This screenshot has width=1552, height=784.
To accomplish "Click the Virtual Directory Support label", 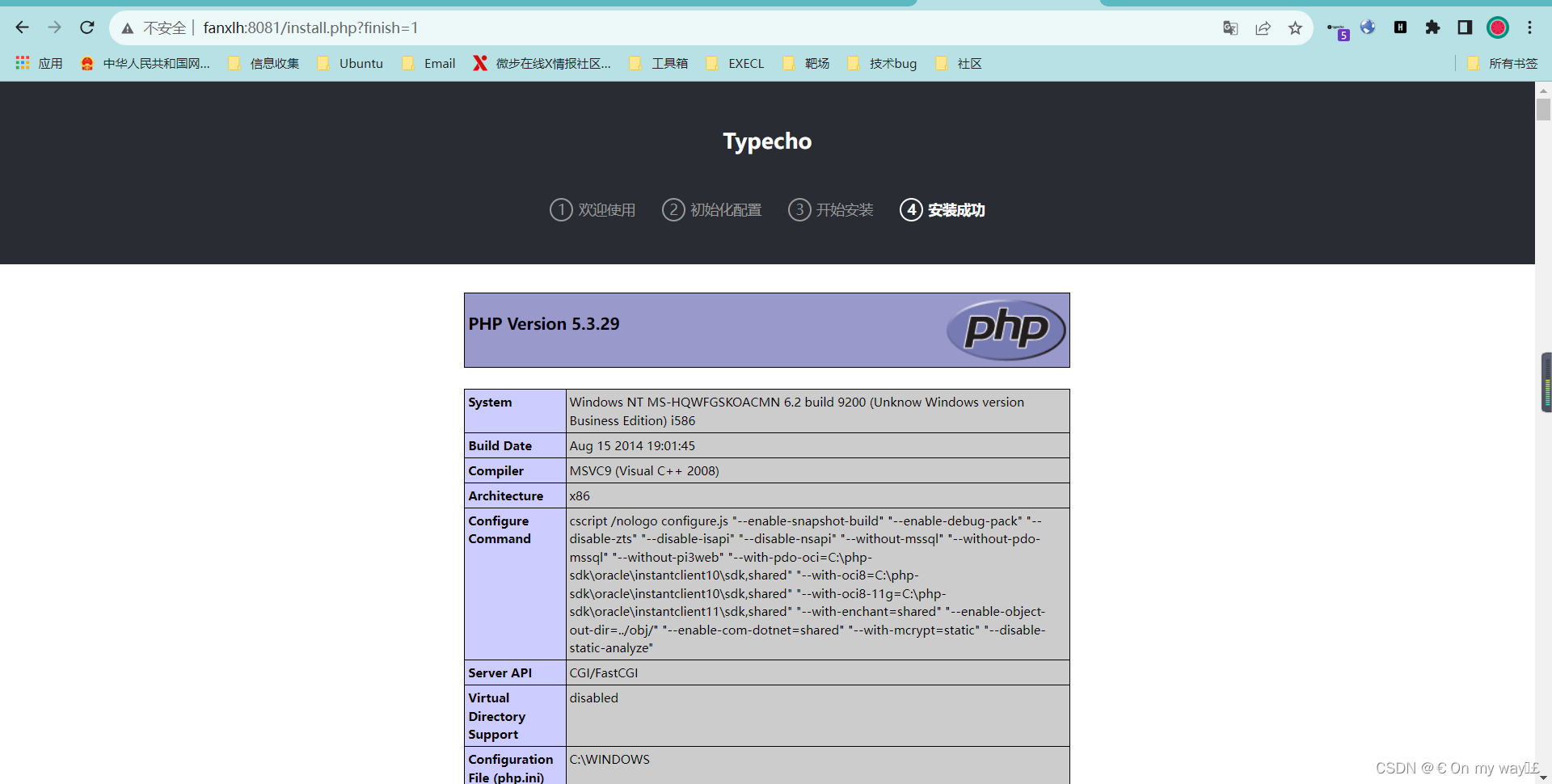I will tap(497, 716).
